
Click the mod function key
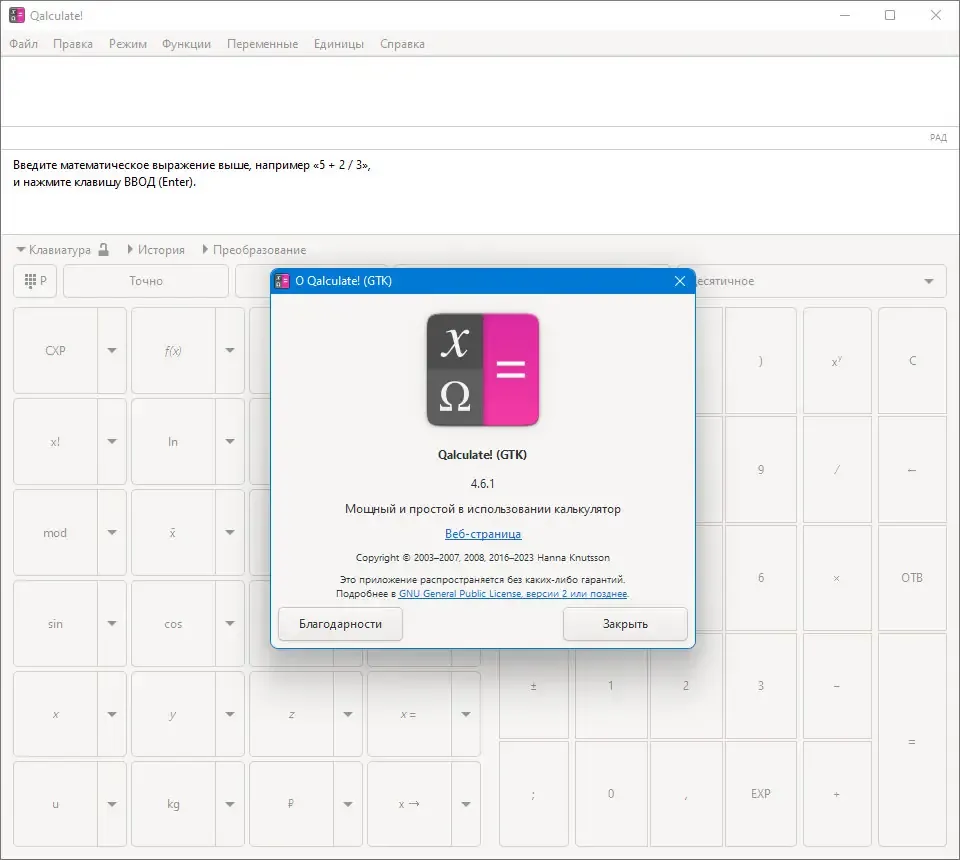click(55, 533)
